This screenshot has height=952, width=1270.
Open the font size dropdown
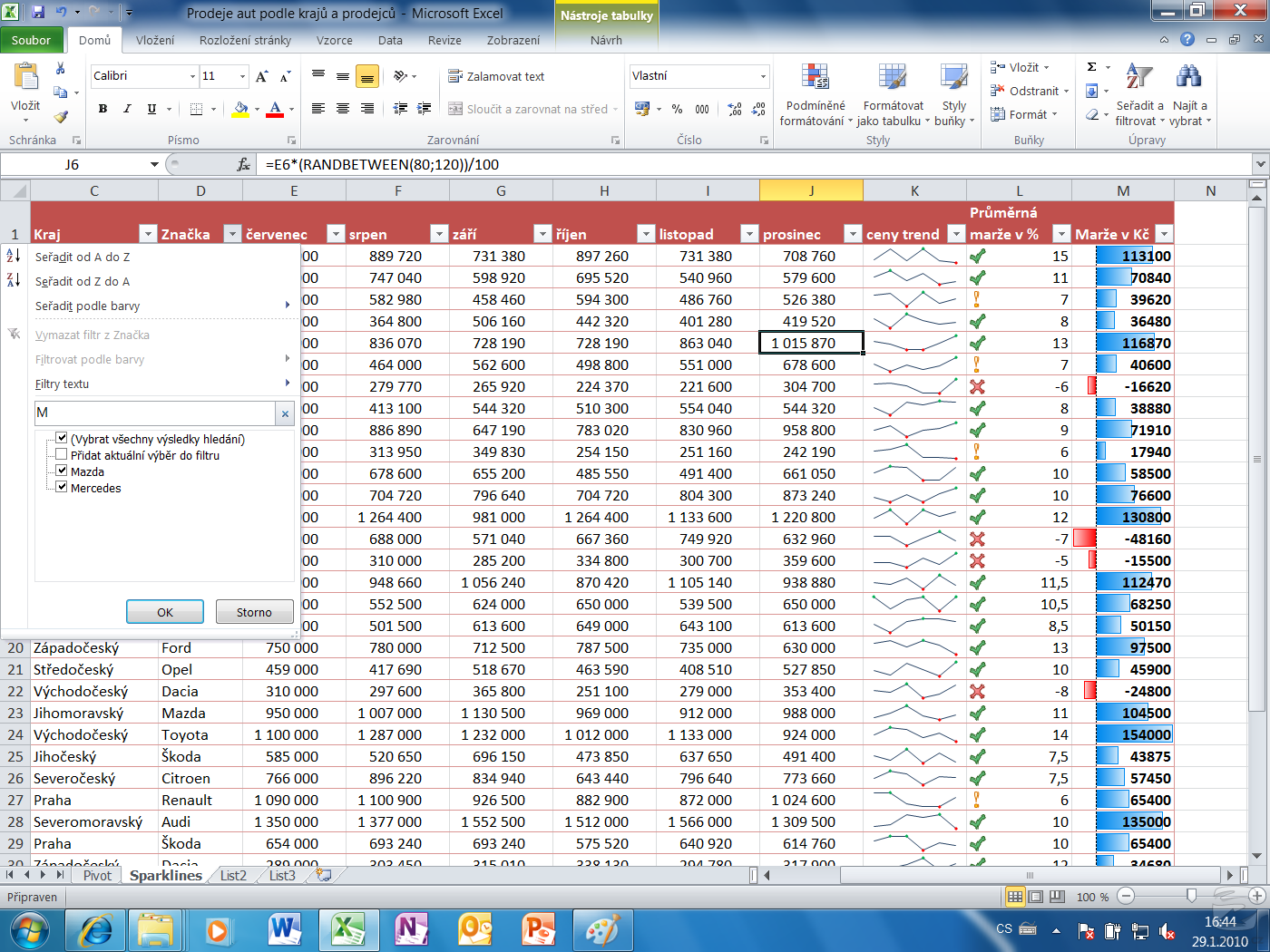[x=242, y=76]
